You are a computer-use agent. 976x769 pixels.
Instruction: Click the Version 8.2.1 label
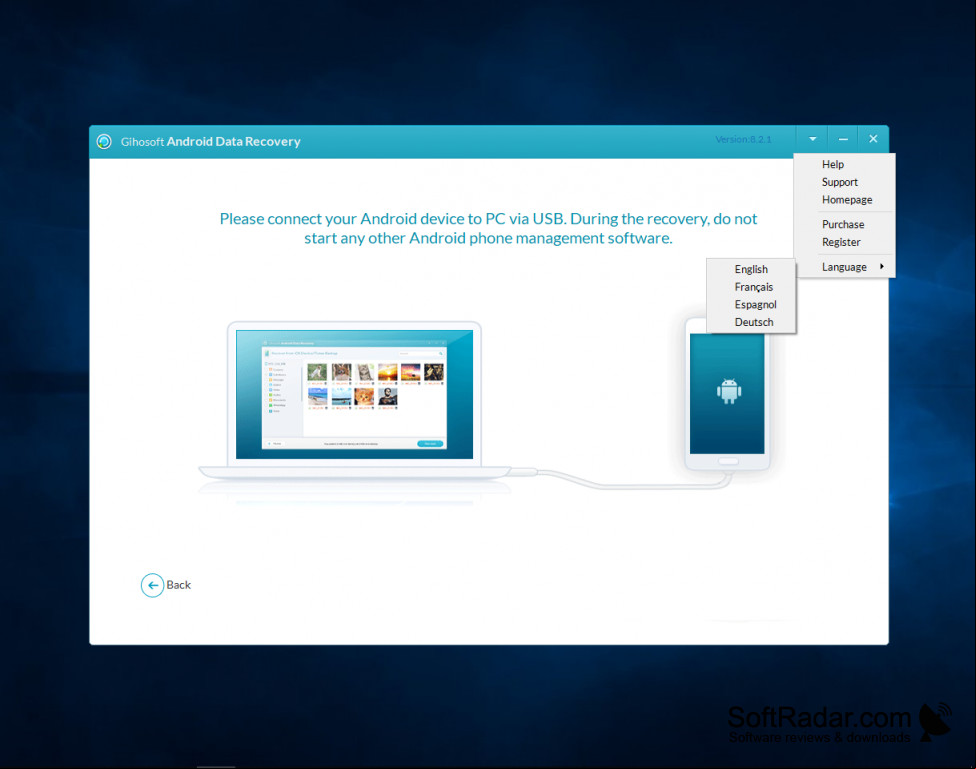point(743,139)
